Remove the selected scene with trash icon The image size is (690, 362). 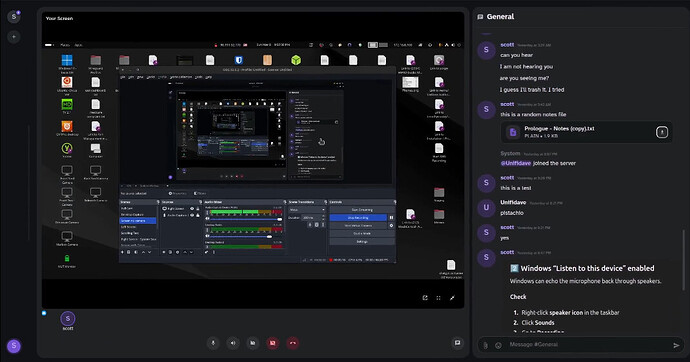pos(128,252)
